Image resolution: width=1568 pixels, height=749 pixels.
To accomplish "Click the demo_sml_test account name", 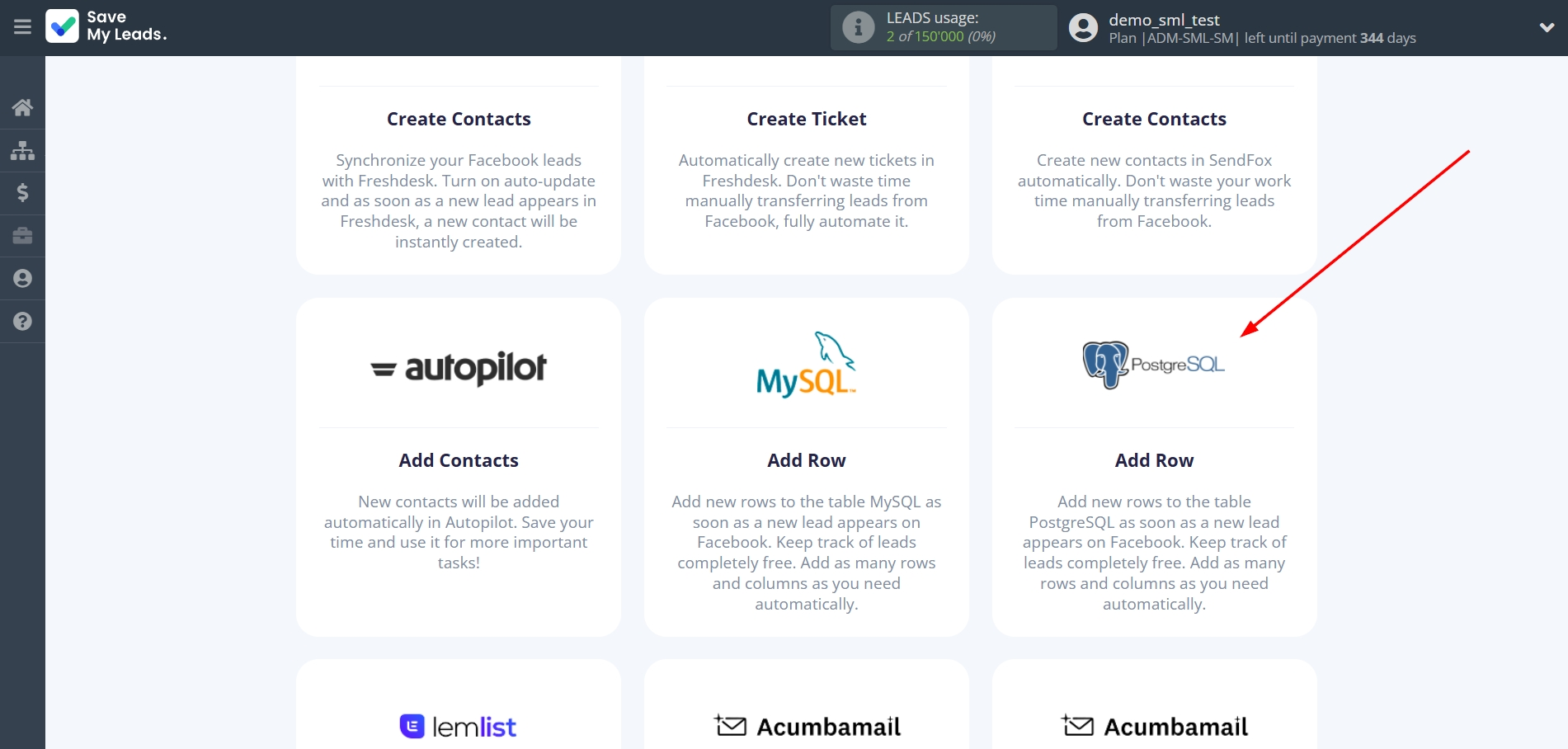I will 1165,20.
